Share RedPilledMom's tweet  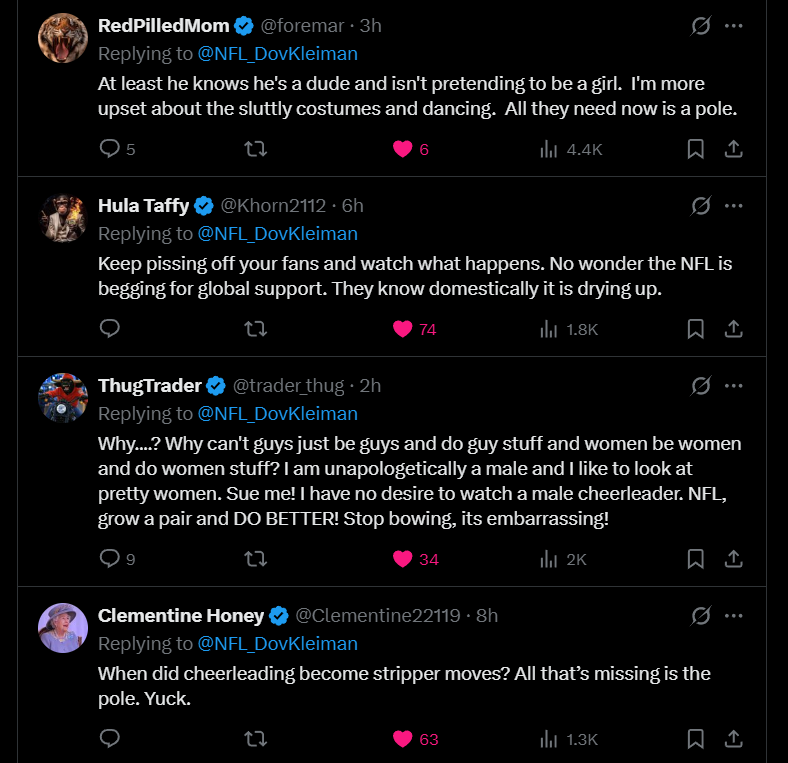tap(733, 149)
